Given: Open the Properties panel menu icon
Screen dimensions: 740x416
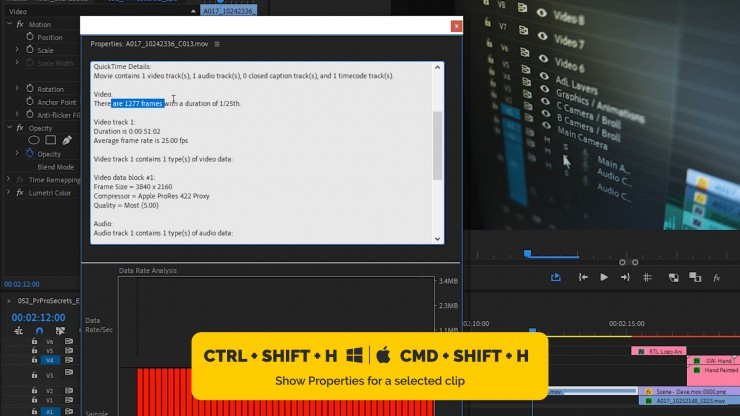Looking at the screenshot, I should point(217,44).
